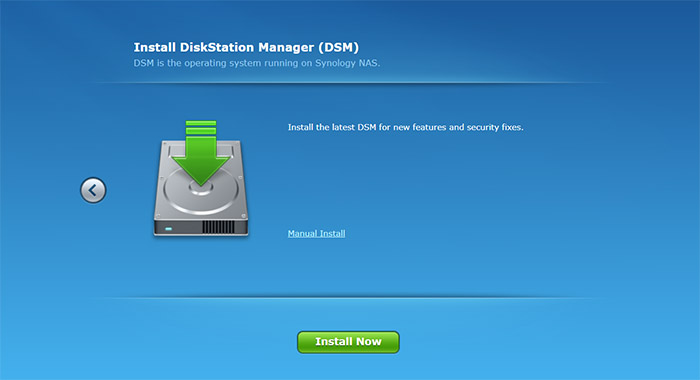Click the blue LED light on the hard drive
This screenshot has height=380, width=700.
[x=168, y=229]
